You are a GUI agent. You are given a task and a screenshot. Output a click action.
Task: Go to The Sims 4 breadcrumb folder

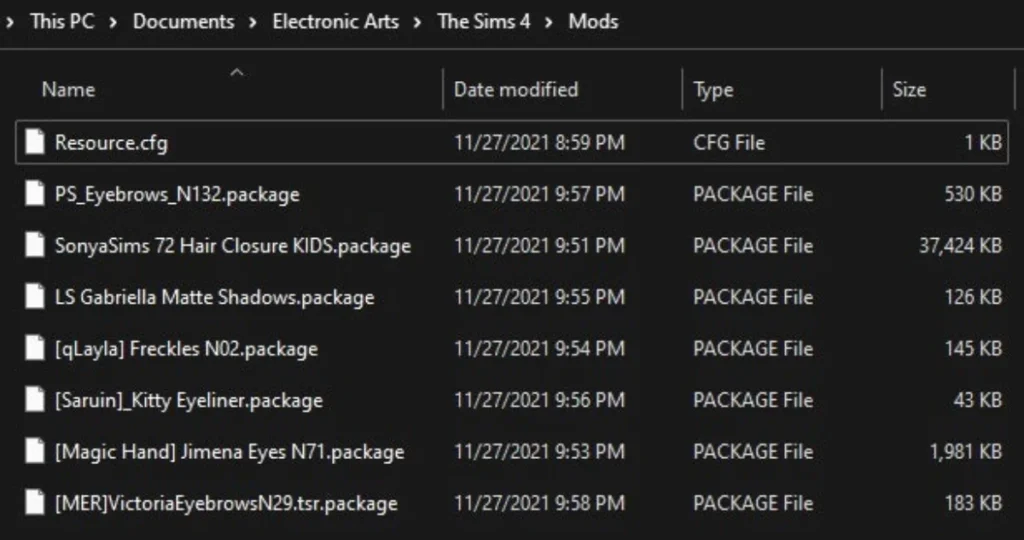[484, 21]
